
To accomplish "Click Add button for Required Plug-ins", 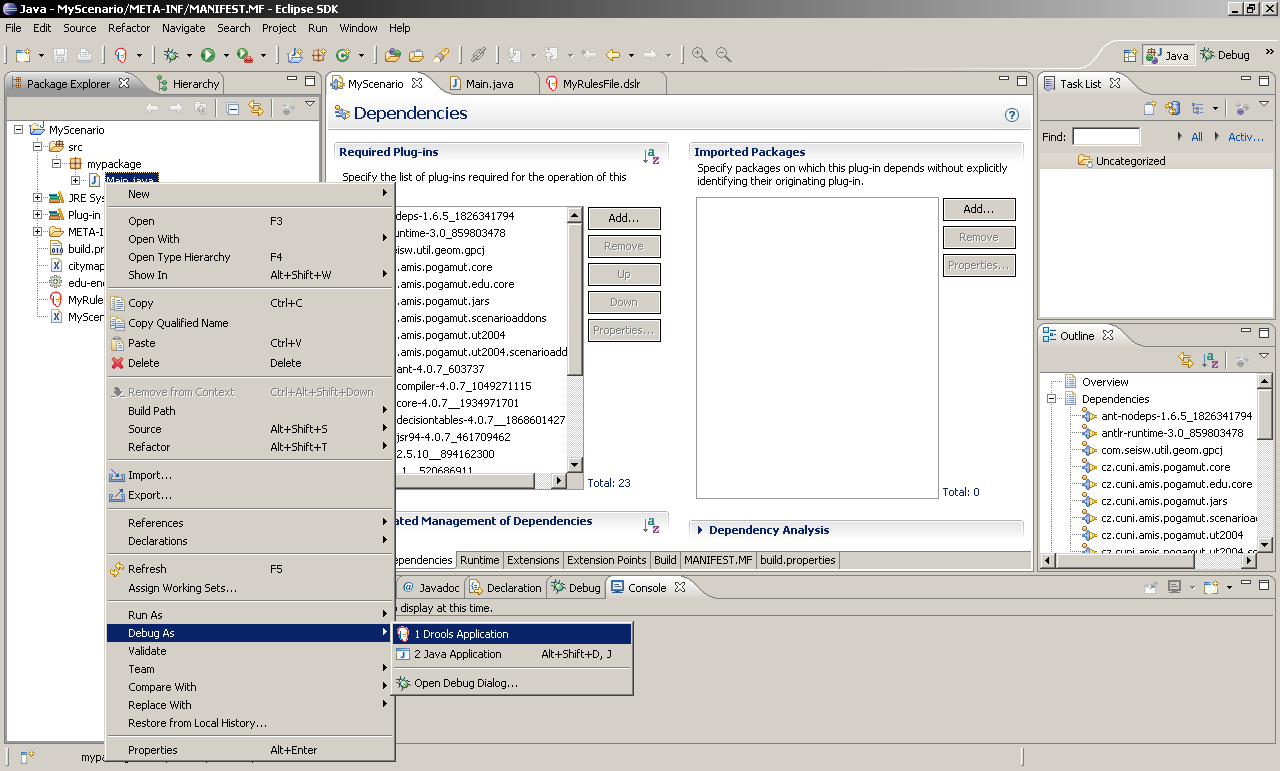I will (624, 218).
